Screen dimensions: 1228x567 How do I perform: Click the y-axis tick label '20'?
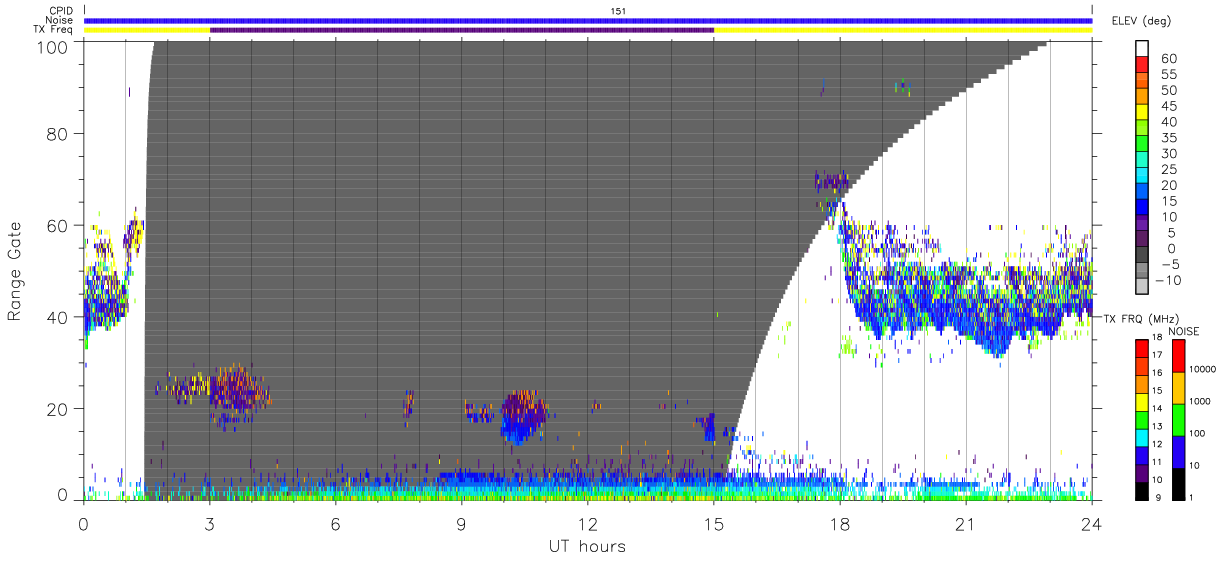point(59,409)
